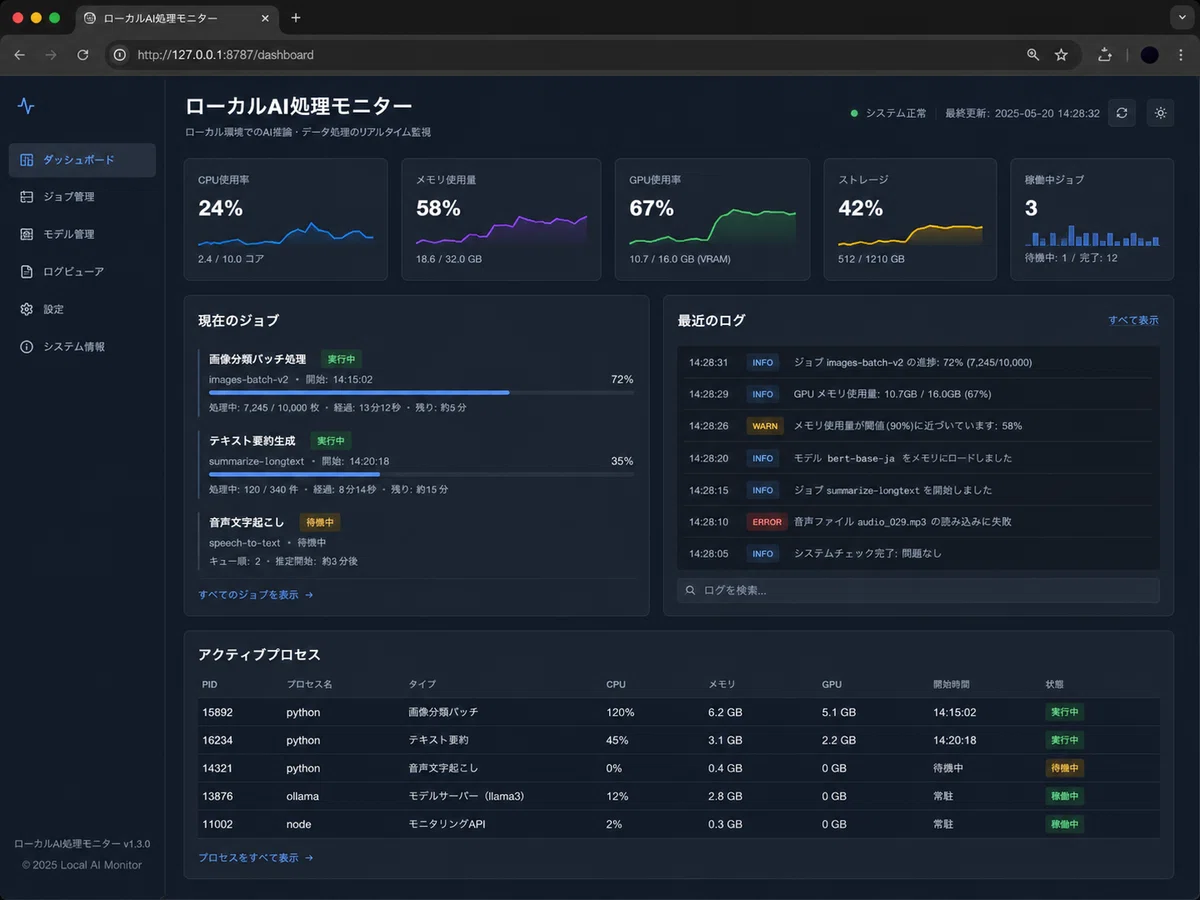
Task: Click the WARN badge in the 14:28:26 log
Action: coord(765,426)
